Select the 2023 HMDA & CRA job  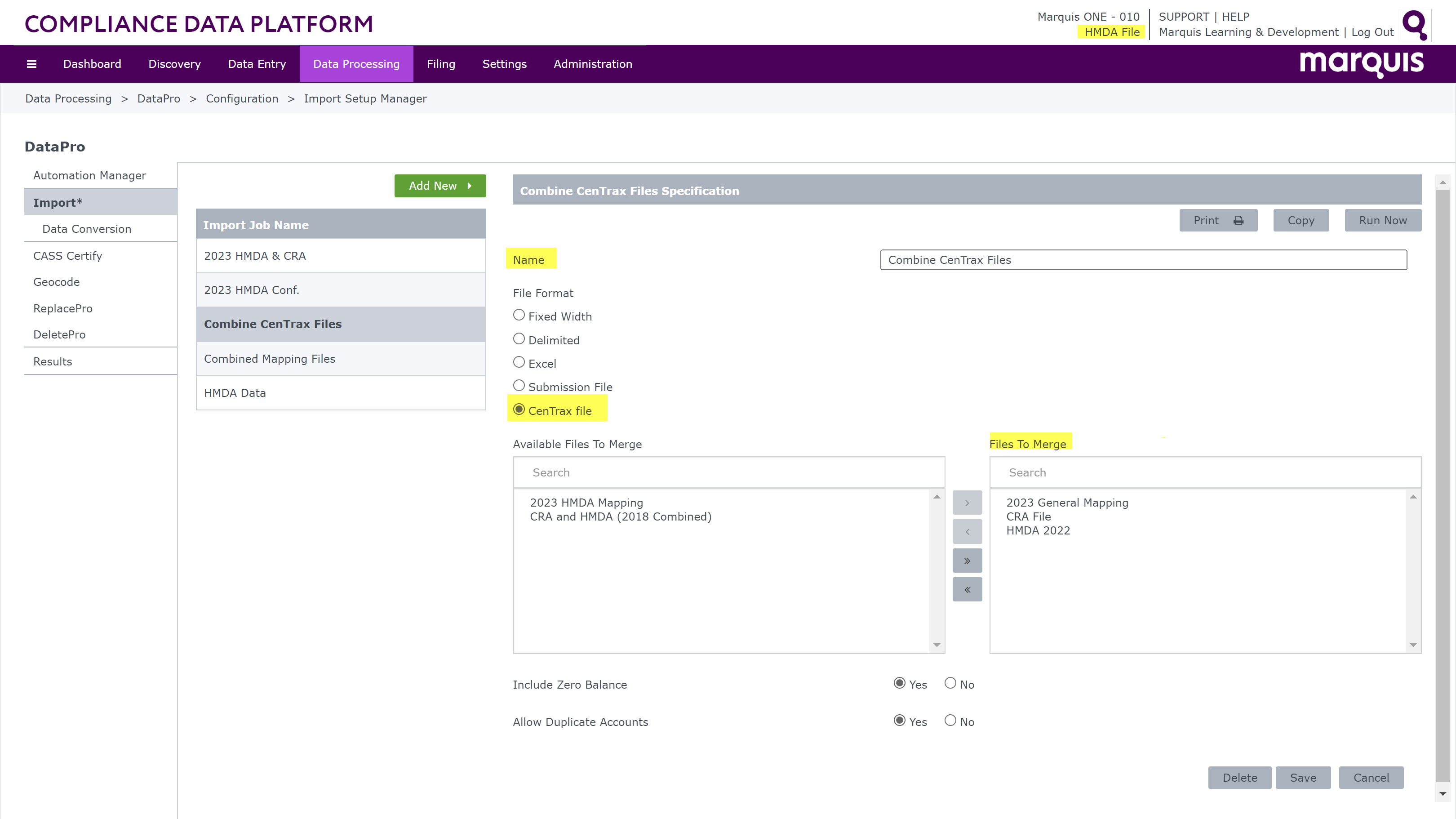click(341, 256)
